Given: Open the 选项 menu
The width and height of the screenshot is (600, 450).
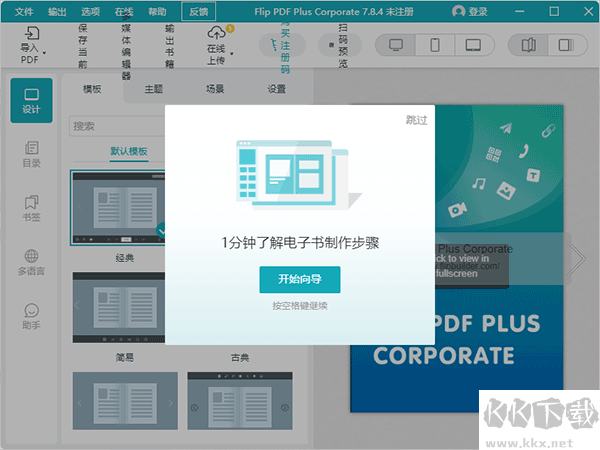Looking at the screenshot, I should [x=90, y=12].
